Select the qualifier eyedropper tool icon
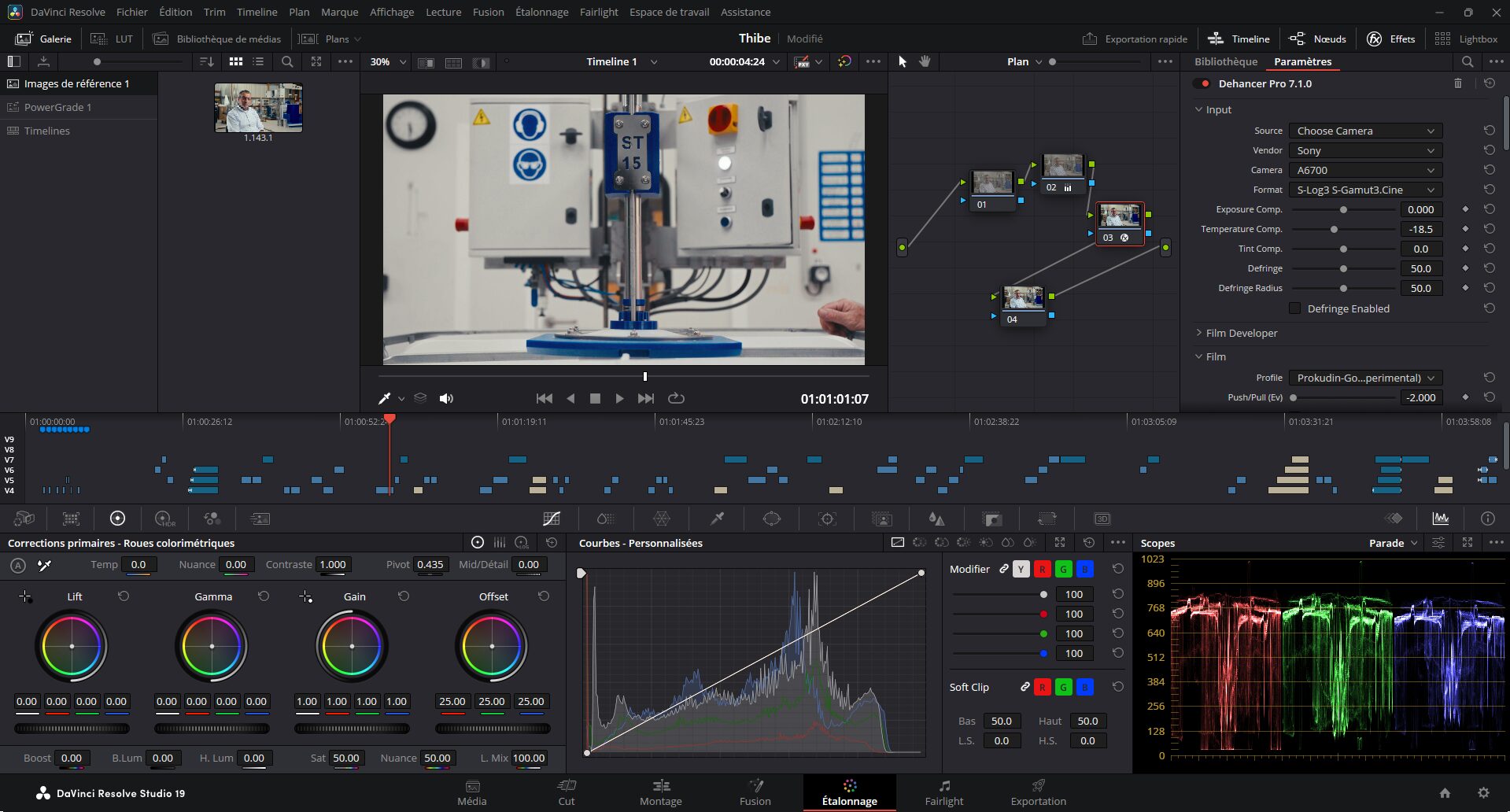Viewport: 1510px width, 812px height. coord(717,519)
